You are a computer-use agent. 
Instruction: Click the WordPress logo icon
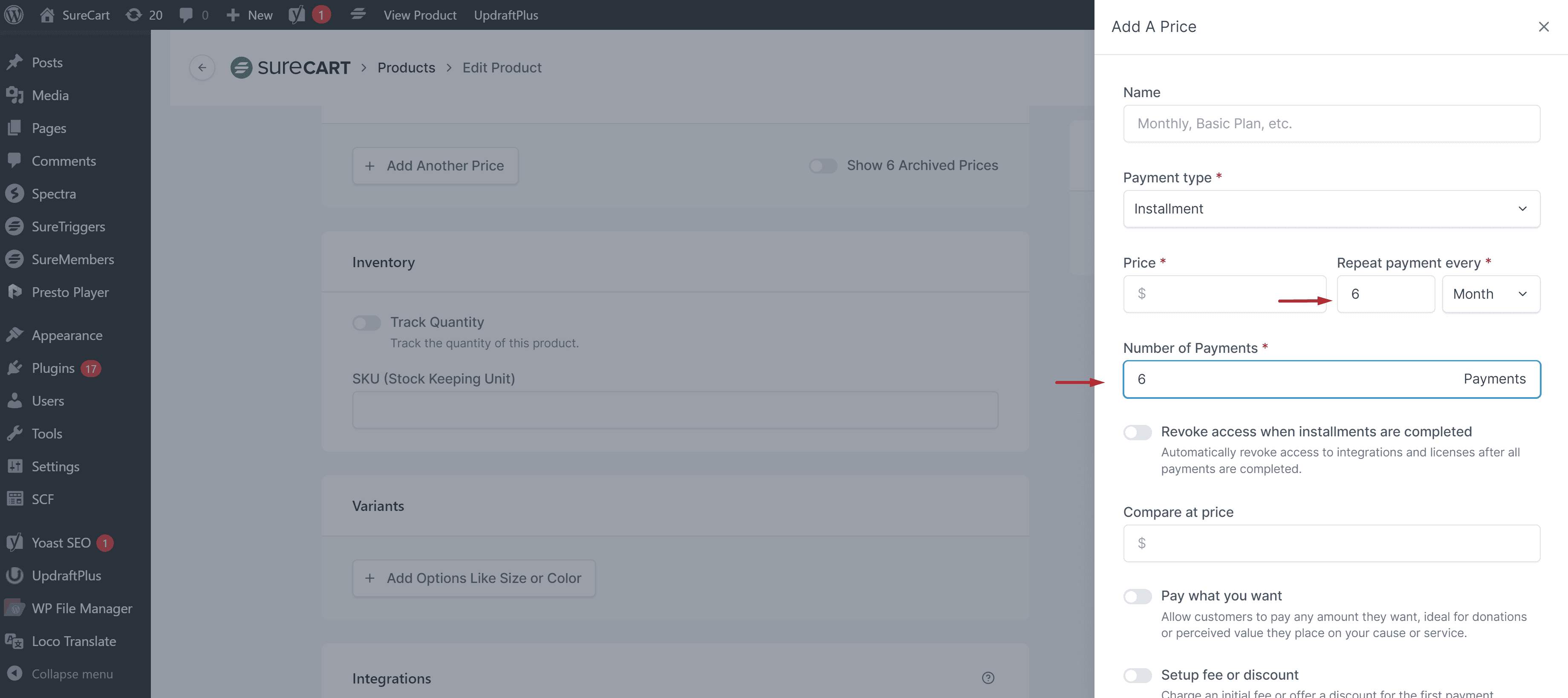click(14, 14)
